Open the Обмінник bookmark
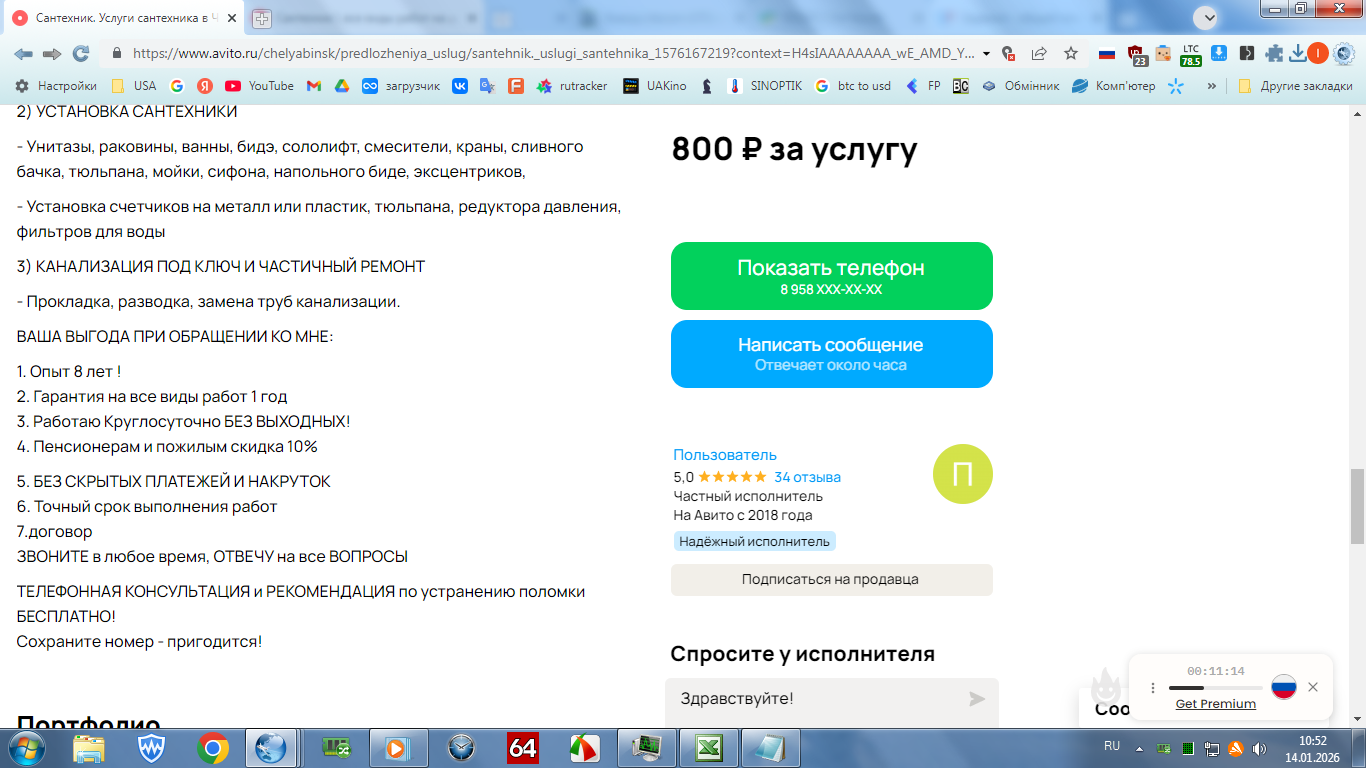The height and width of the screenshot is (768, 1366). point(1020,86)
